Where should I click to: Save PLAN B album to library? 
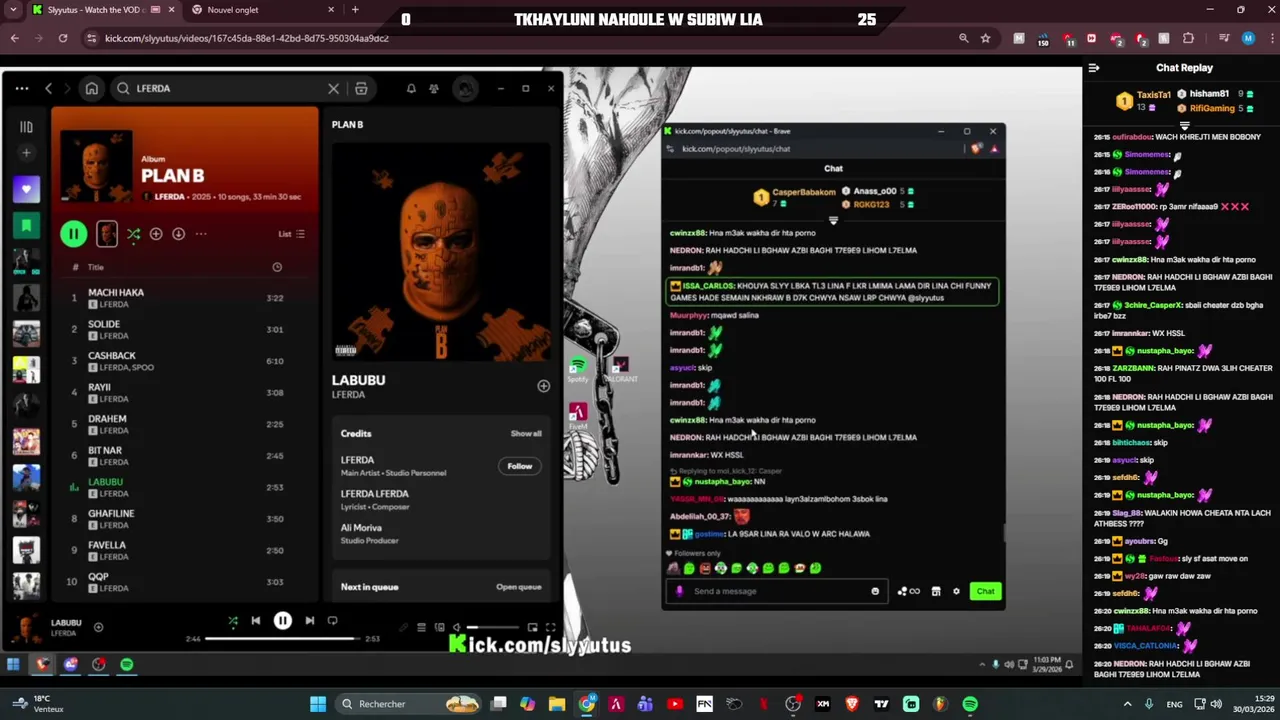156,234
